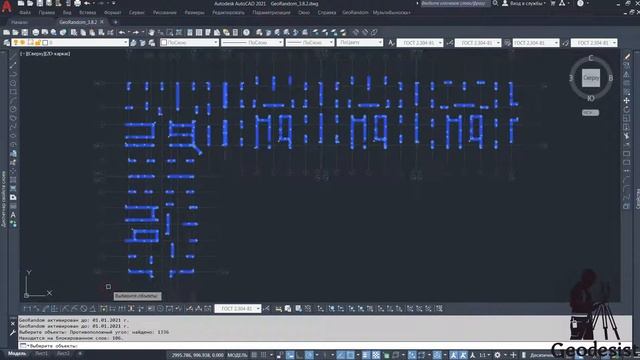
Task: Click Redo in the standard toolbar
Action: click(x=136, y=32)
